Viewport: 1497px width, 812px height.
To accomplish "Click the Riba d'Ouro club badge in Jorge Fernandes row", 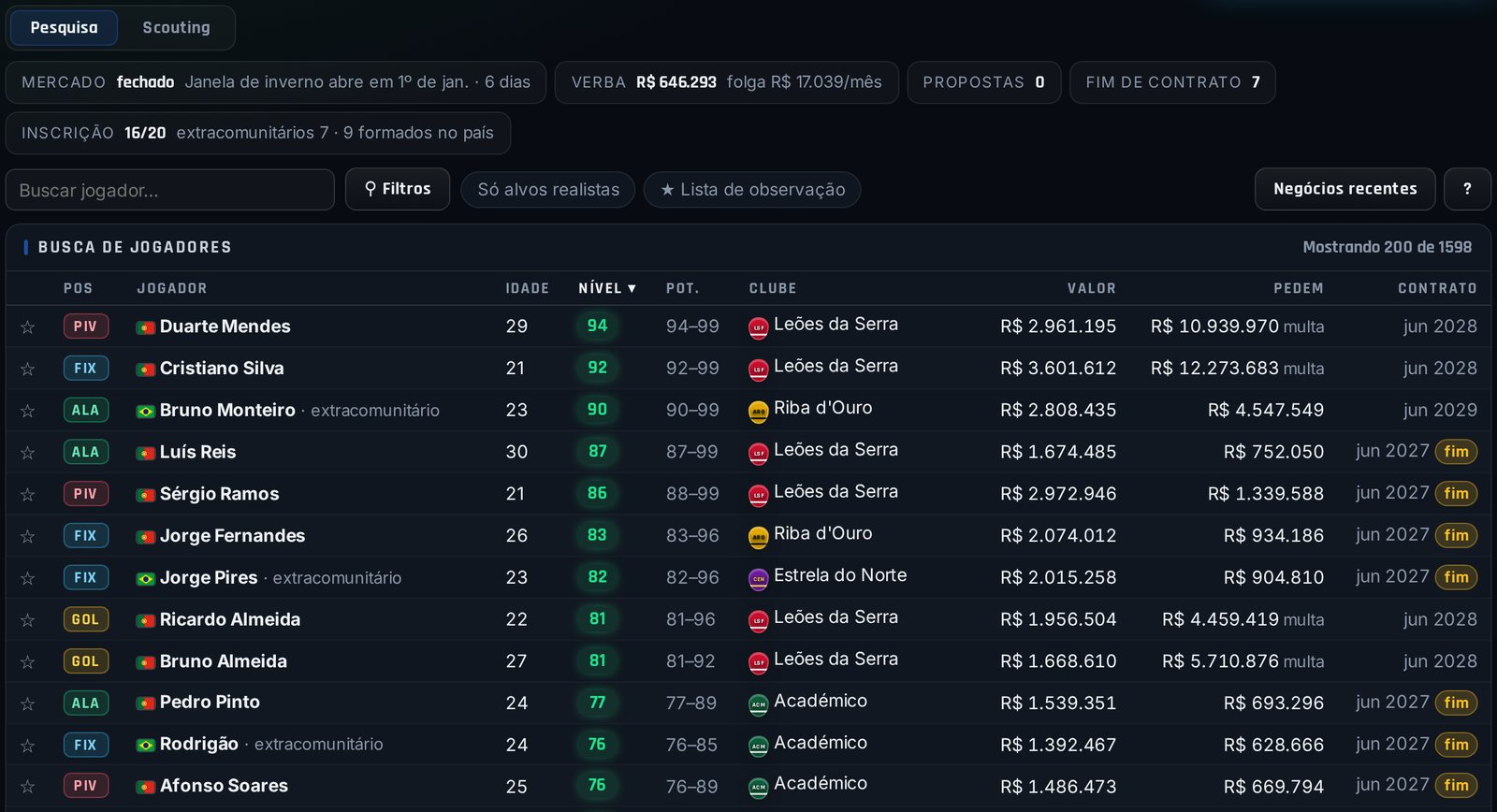I will (759, 536).
